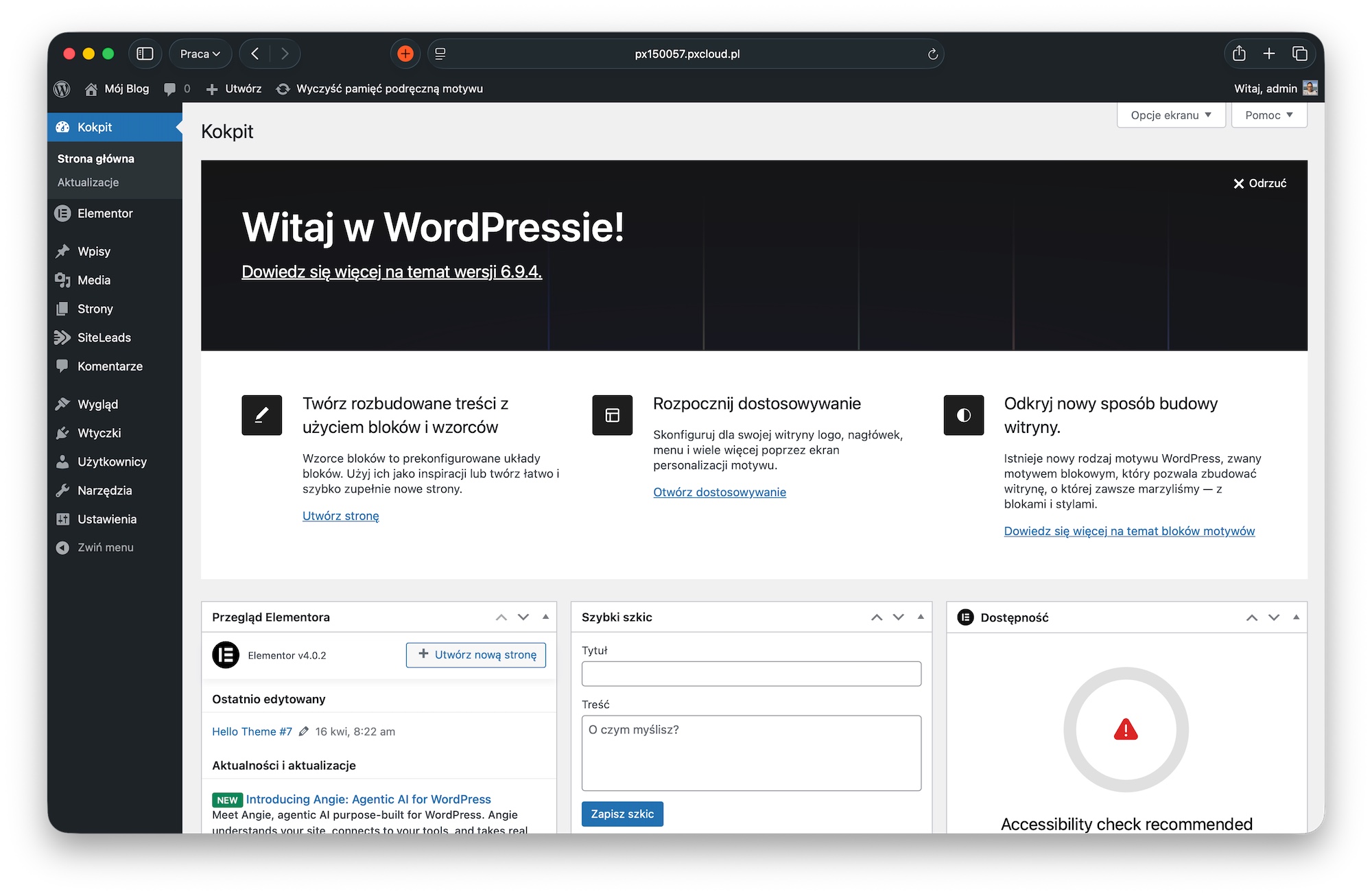Toggle the Szybki szkic panel collapse triangle
Image resolution: width=1372 pixels, height=896 pixels.
921,617
